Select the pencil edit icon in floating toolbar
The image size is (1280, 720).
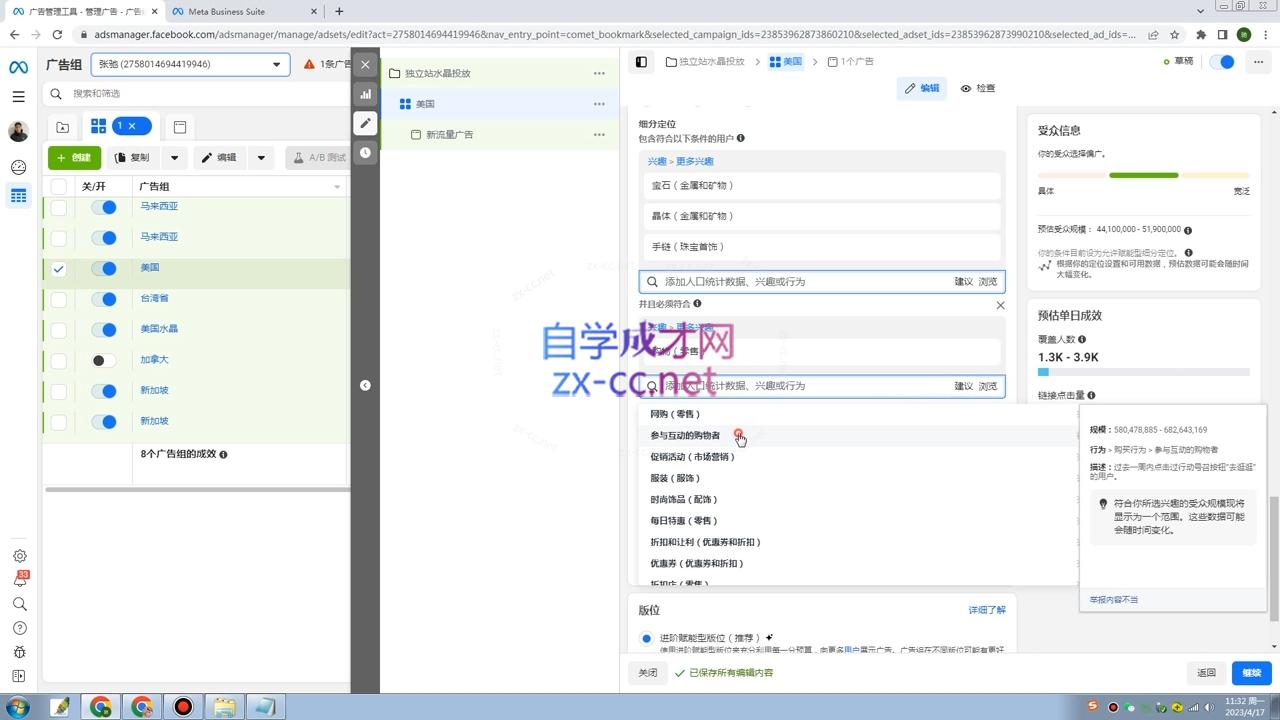365,123
